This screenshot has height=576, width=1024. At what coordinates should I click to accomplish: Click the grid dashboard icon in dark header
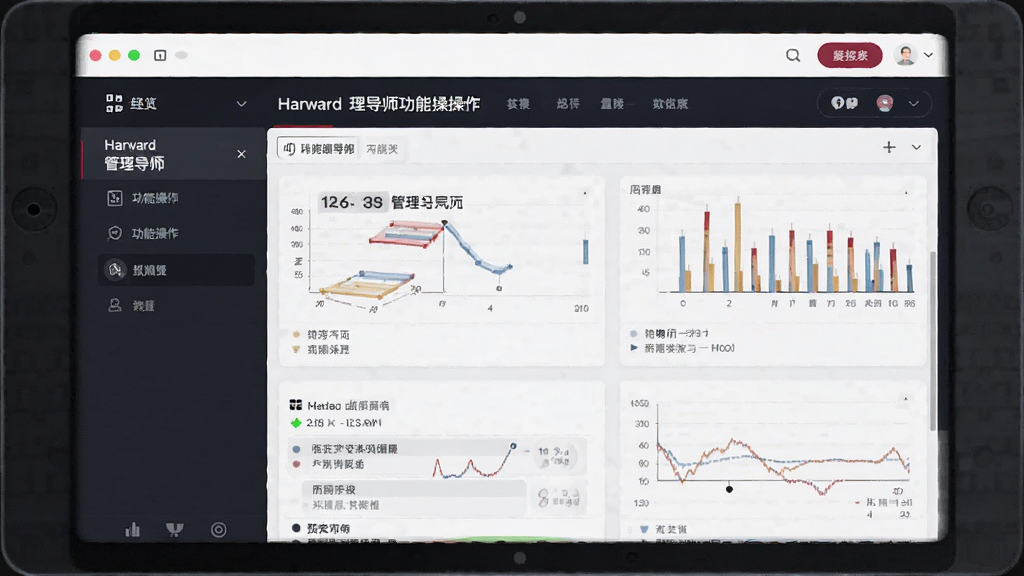(x=114, y=103)
